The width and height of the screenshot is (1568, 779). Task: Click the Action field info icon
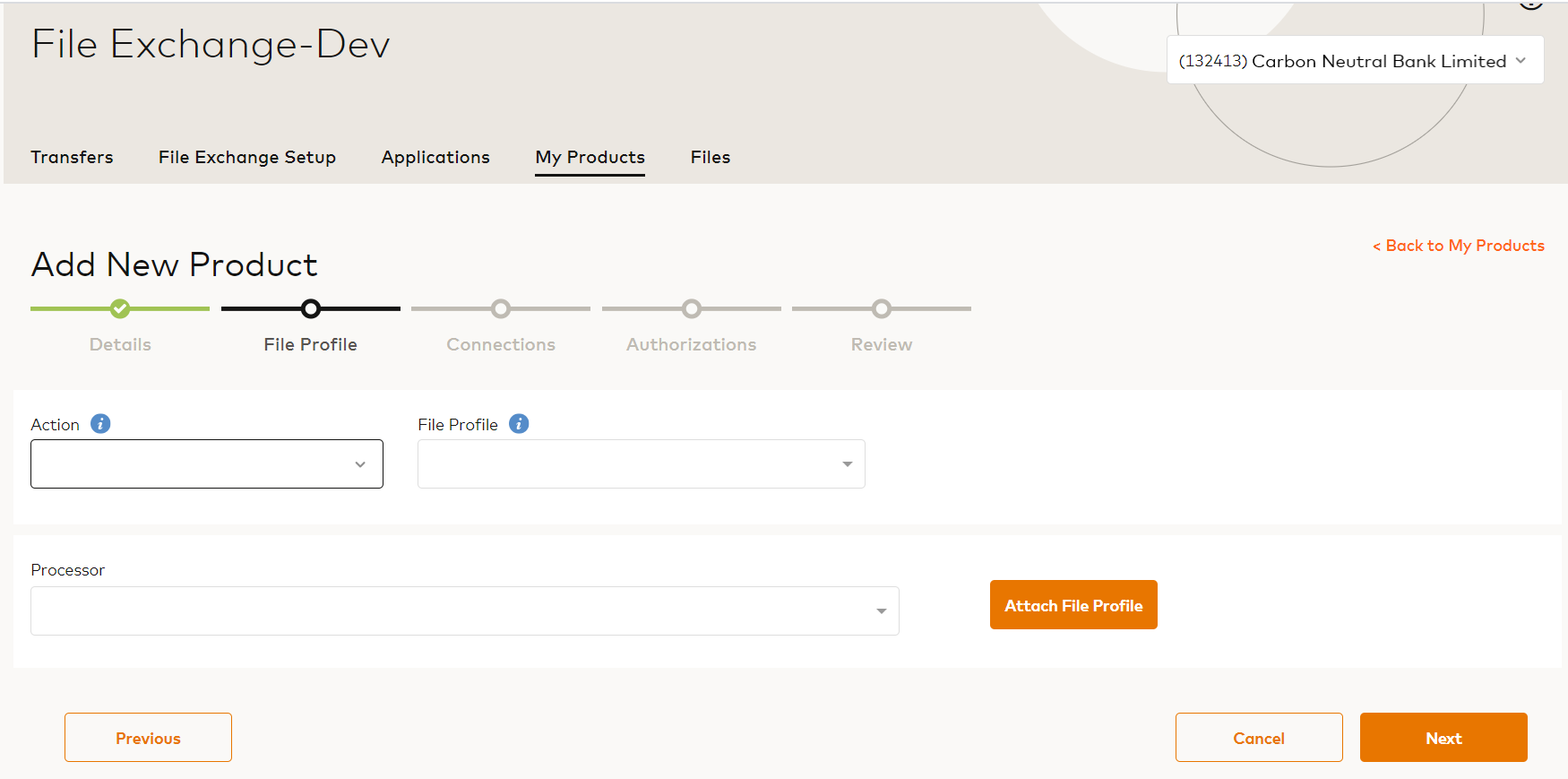[100, 423]
